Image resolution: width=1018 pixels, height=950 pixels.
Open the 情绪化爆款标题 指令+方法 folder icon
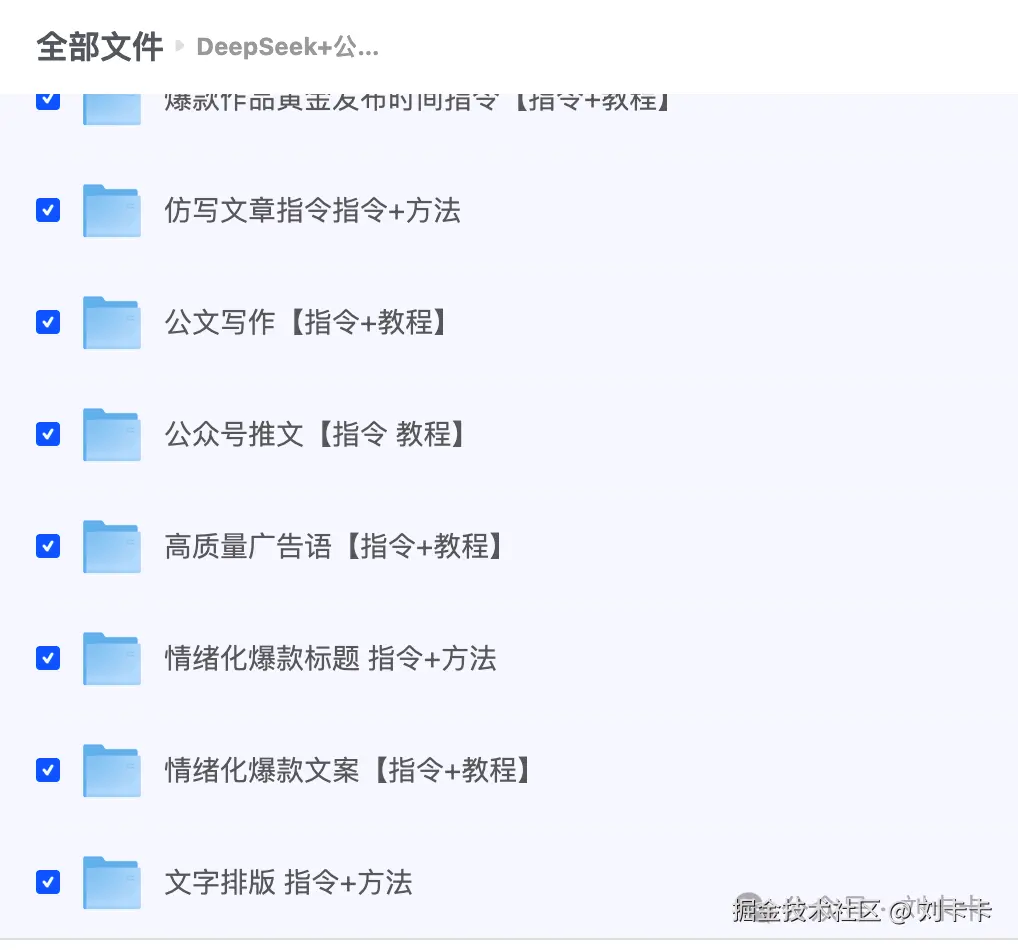point(111,658)
